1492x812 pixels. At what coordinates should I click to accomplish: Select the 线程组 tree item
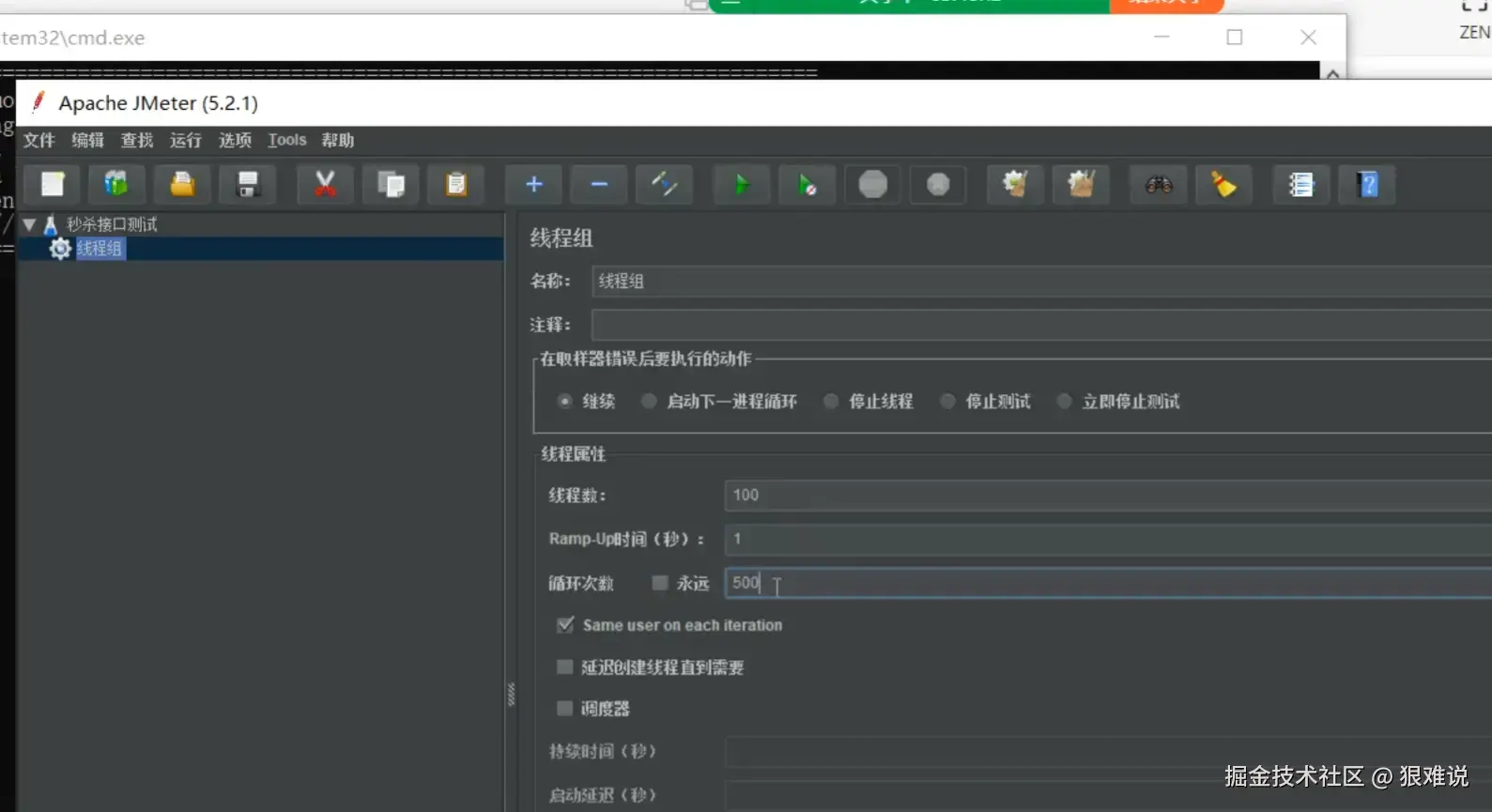[x=100, y=249]
